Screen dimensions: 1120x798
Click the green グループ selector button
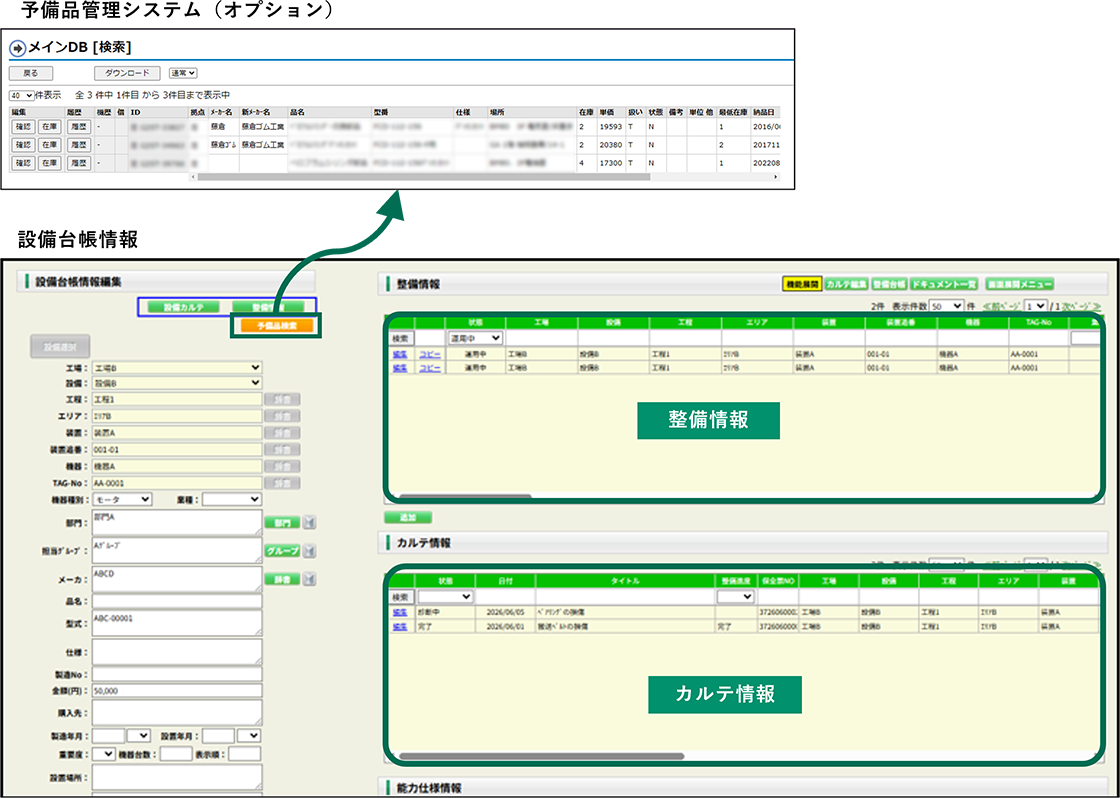pos(282,551)
